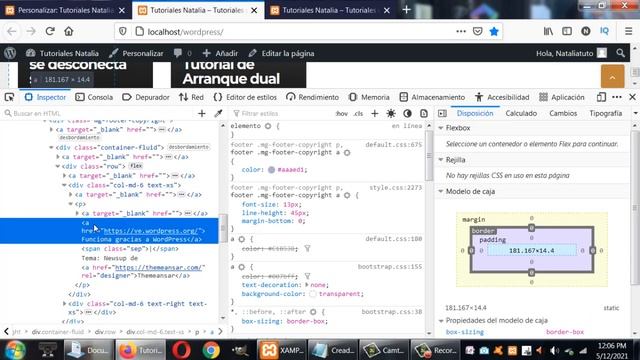The image size is (640, 360).
Task: Open the style.css:2273 source link
Action: tap(396, 187)
